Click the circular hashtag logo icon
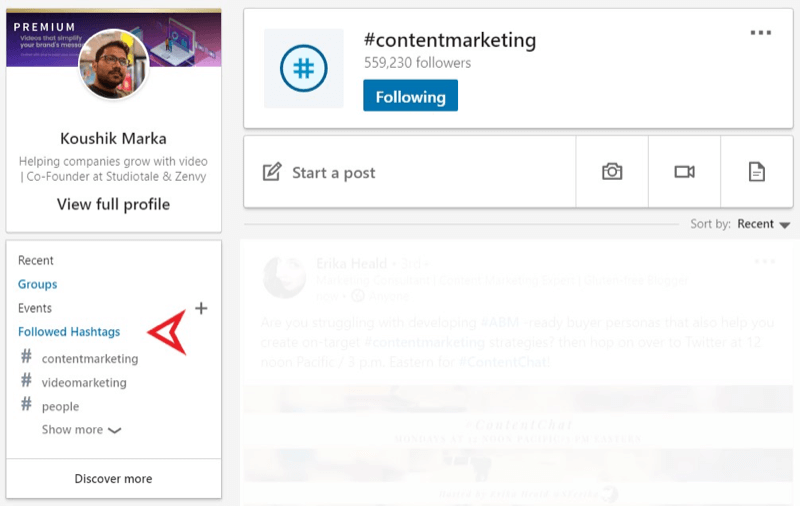 304,68
